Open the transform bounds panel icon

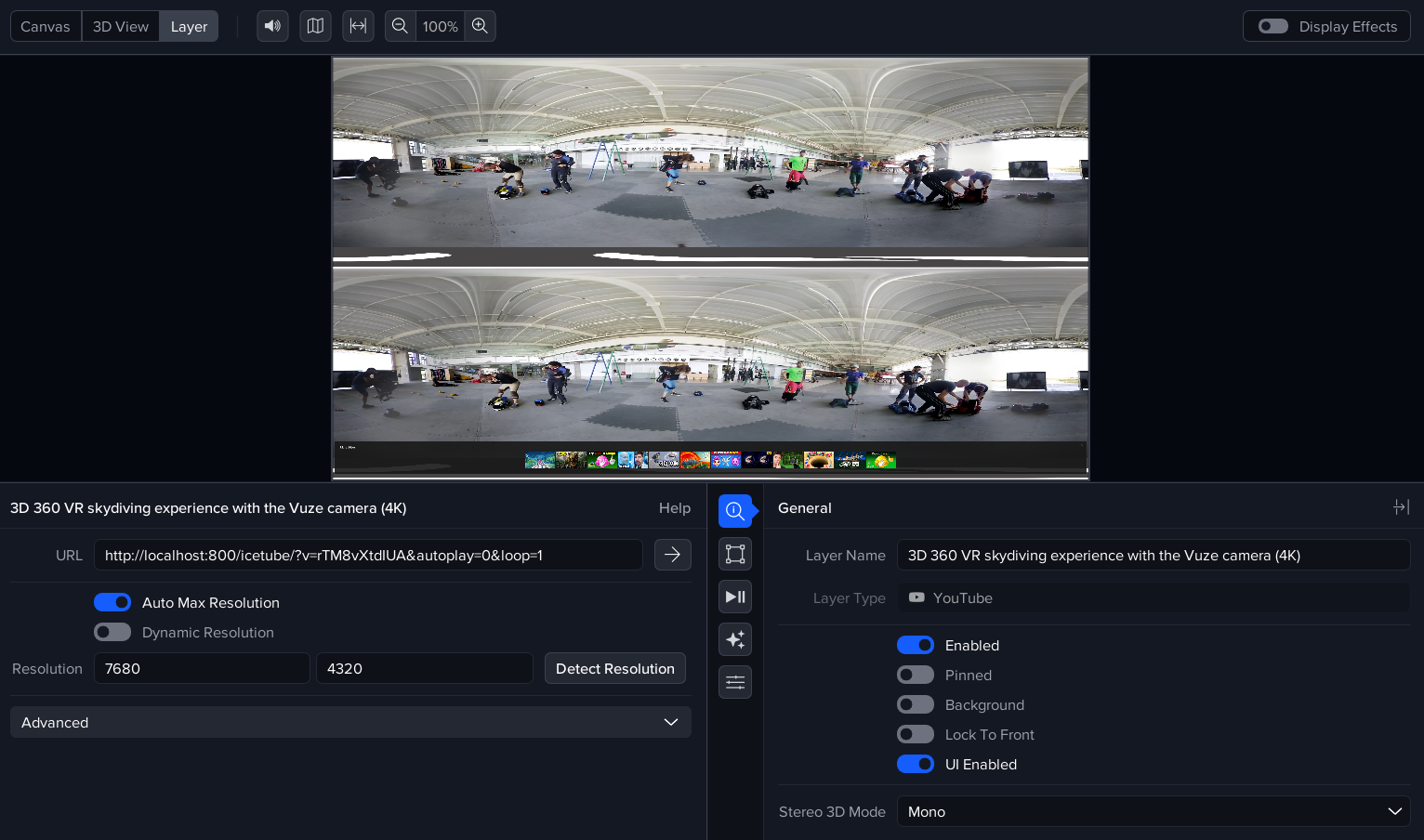[735, 554]
